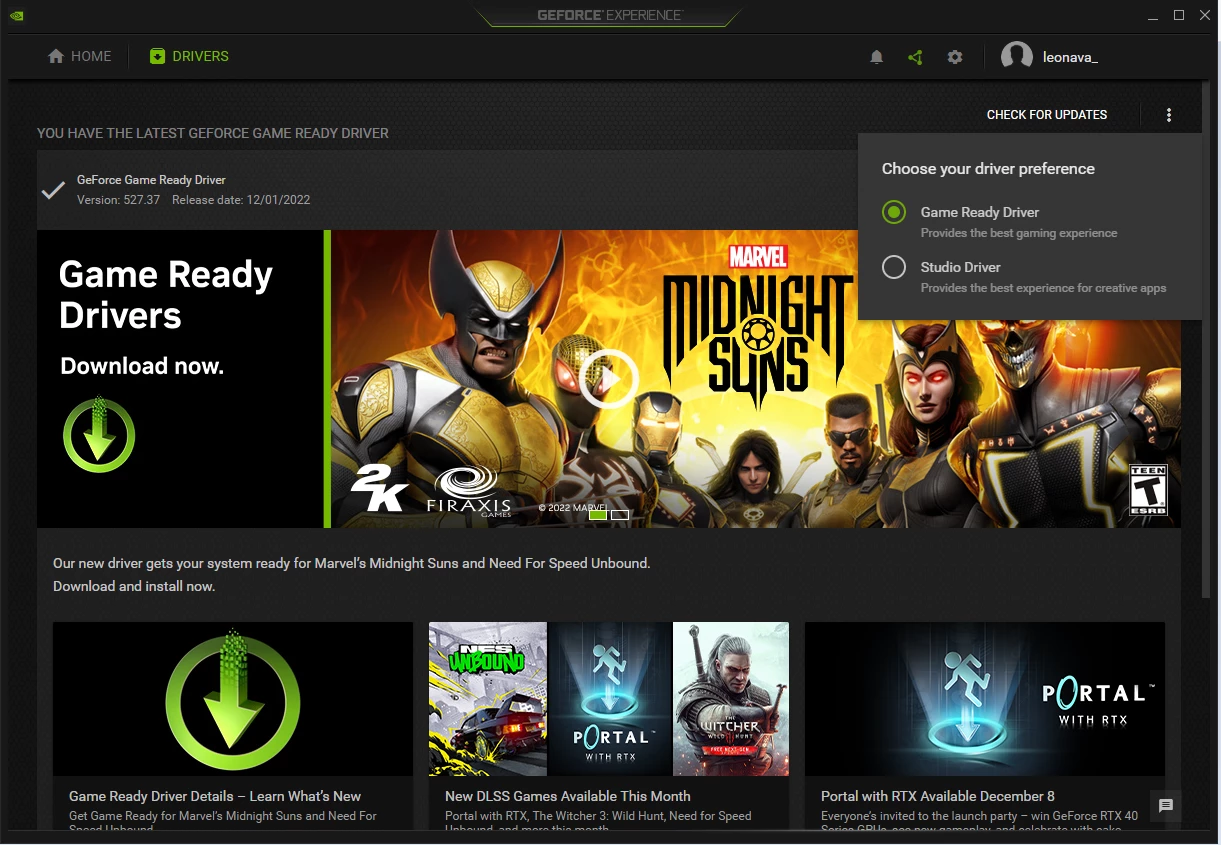Viewport: 1221px width, 845px height.
Task: Open the Game Ready Driver Details thumbnail
Action: (x=233, y=699)
